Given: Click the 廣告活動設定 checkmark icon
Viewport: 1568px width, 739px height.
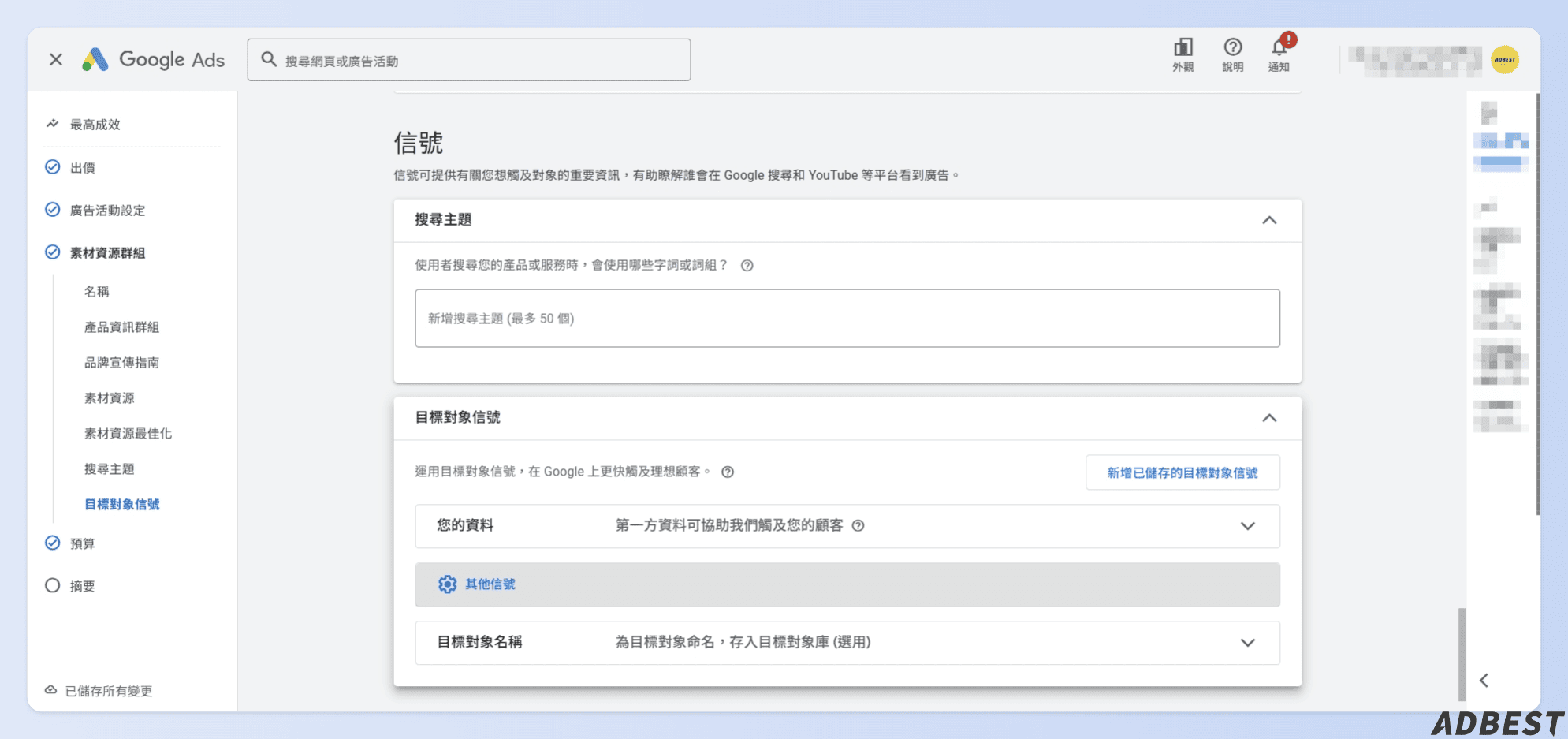Looking at the screenshot, I should point(53,210).
